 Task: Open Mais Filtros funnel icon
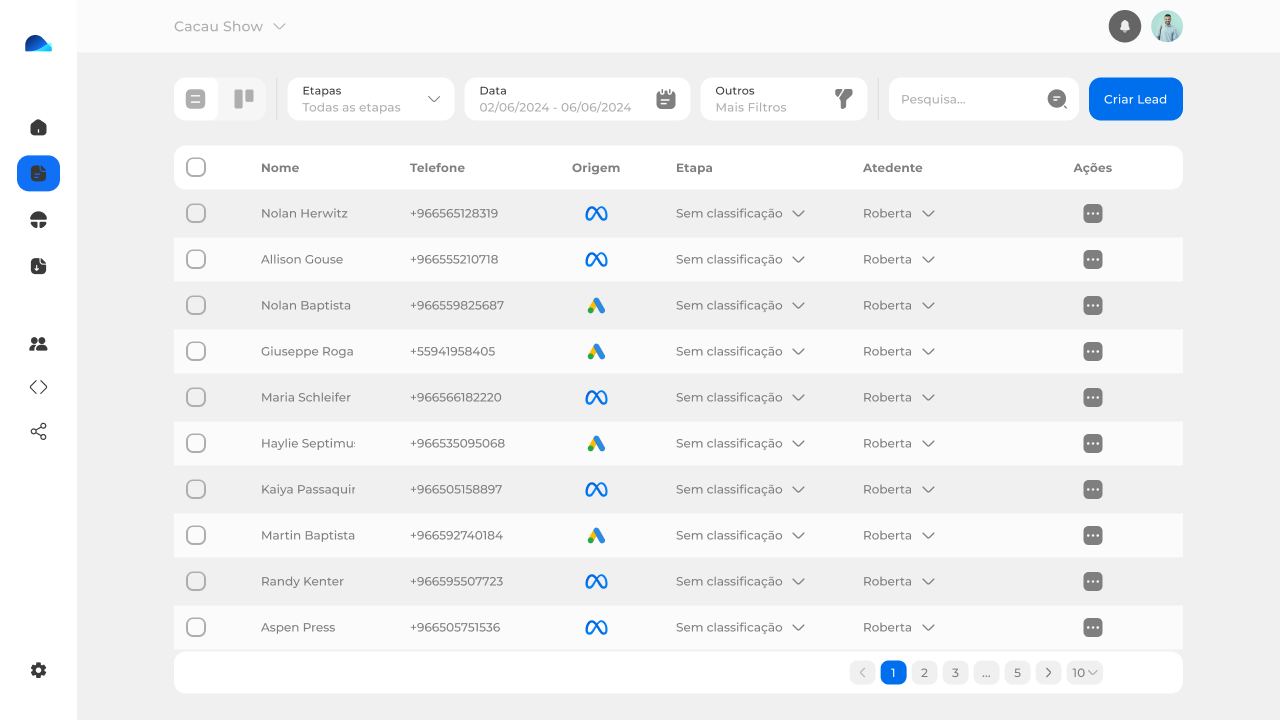click(844, 99)
